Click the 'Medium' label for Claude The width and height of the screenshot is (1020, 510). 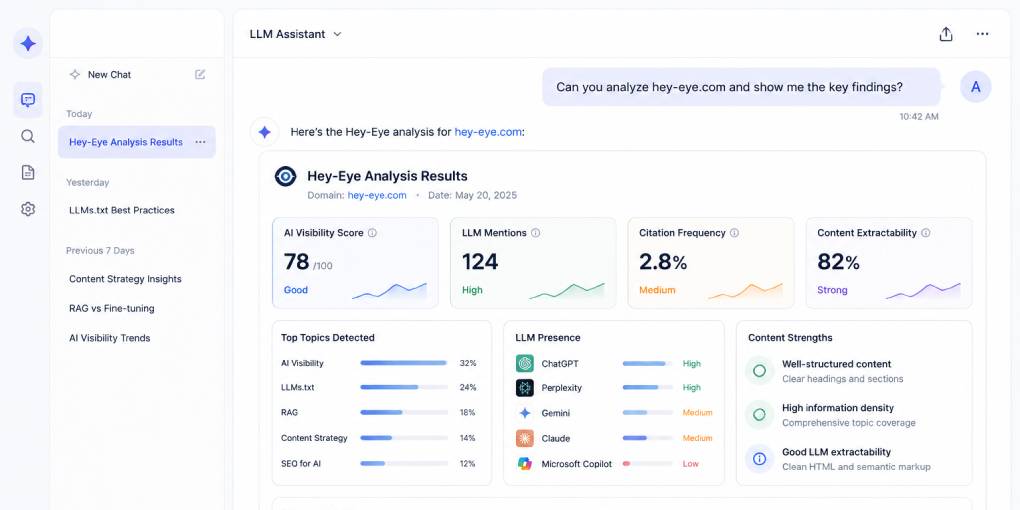pyautogui.click(x=697, y=438)
